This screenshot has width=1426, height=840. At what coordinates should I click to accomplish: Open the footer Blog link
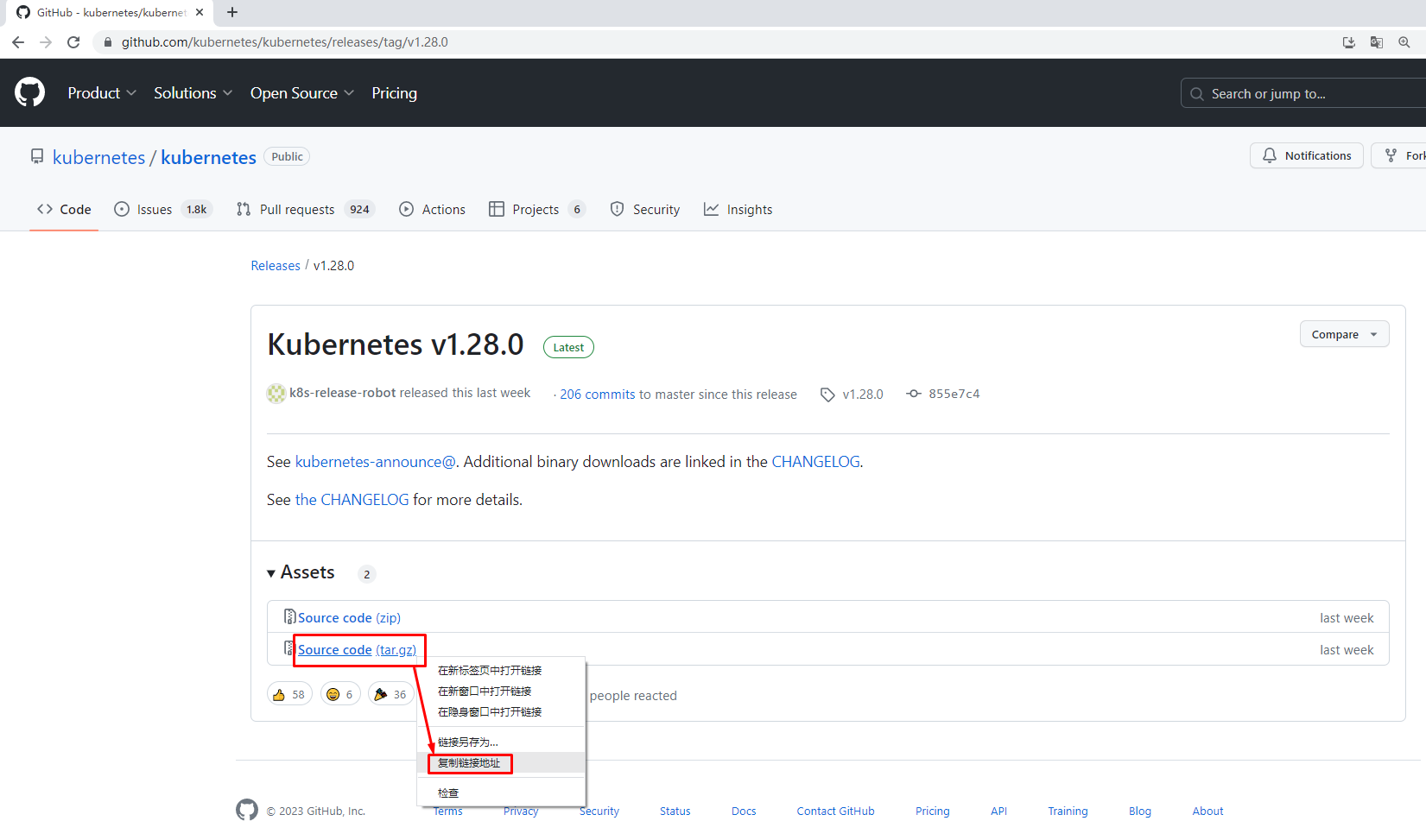click(x=1140, y=812)
